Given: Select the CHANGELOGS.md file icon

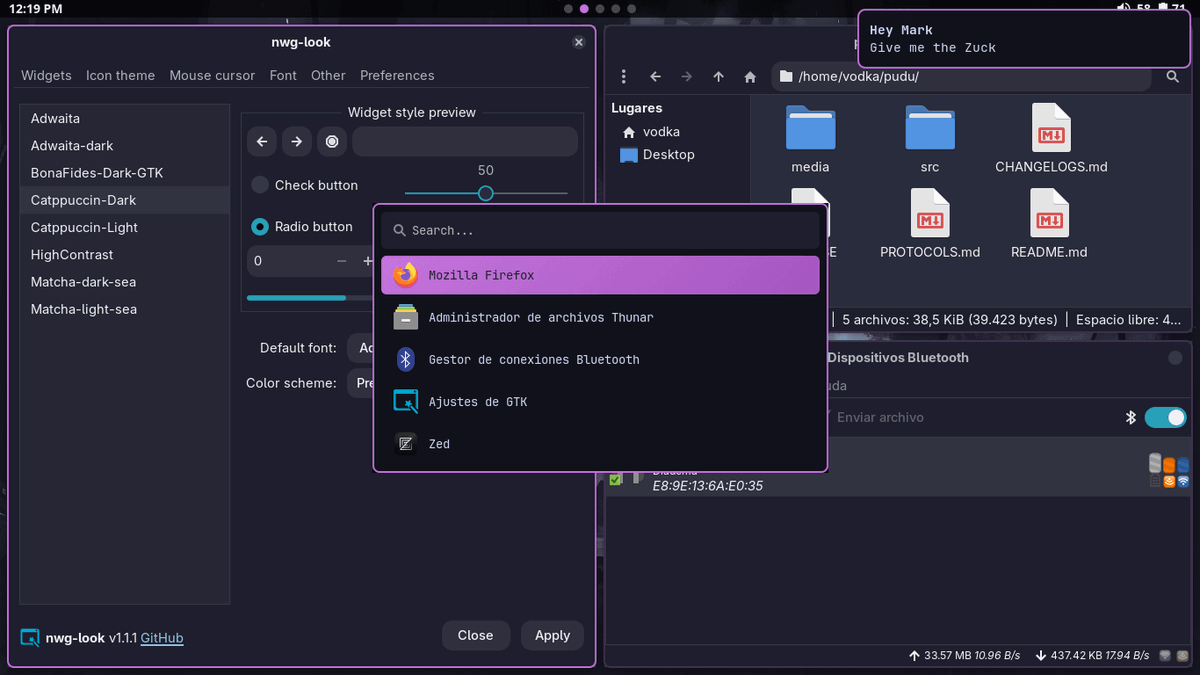Looking at the screenshot, I should [1050, 127].
